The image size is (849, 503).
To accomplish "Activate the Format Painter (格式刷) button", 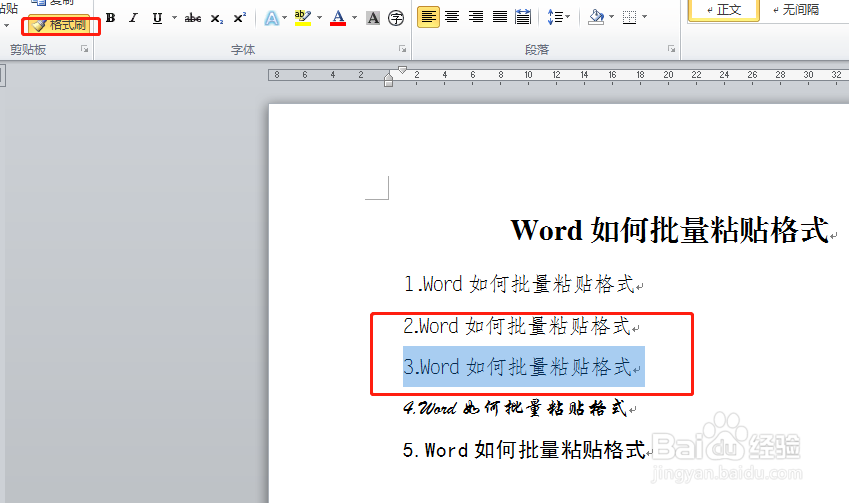I will point(60,25).
